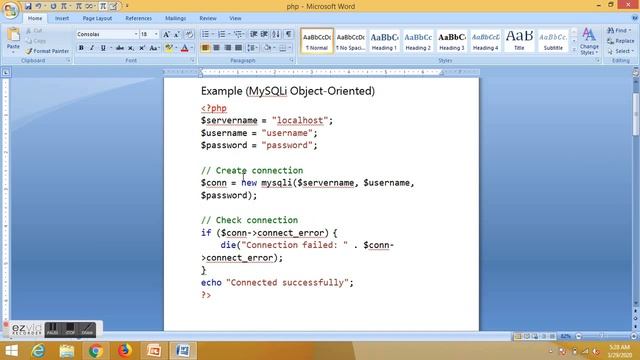640x360 pixels.
Task: Switch to the Review tab
Action: [208, 18]
